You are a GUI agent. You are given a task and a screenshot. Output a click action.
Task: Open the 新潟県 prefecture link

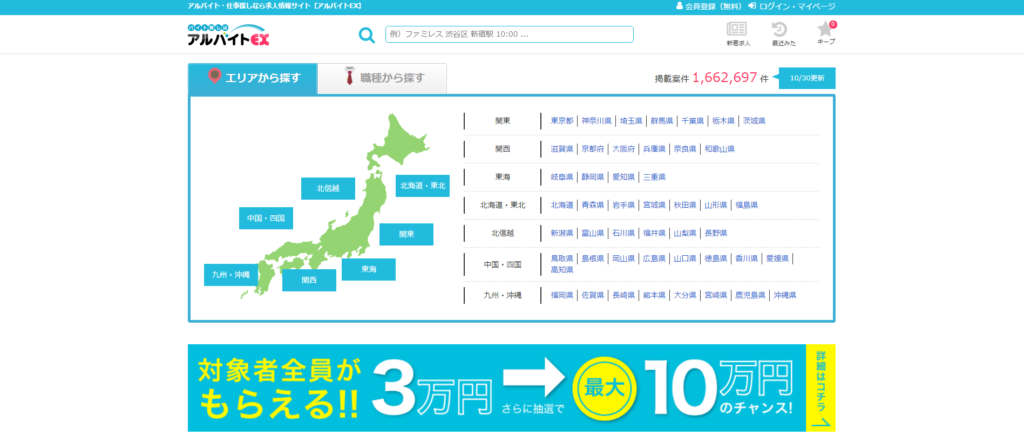pos(562,233)
